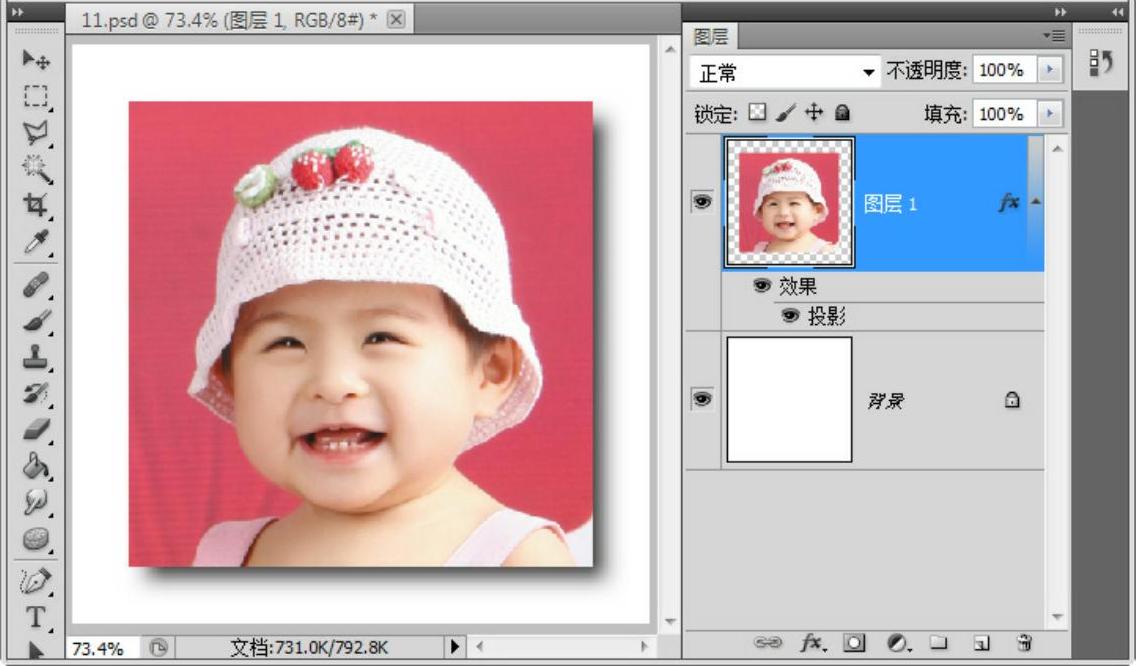Pick the Eyedropper tool
Viewport: 1136px width, 666px height.
click(x=36, y=241)
